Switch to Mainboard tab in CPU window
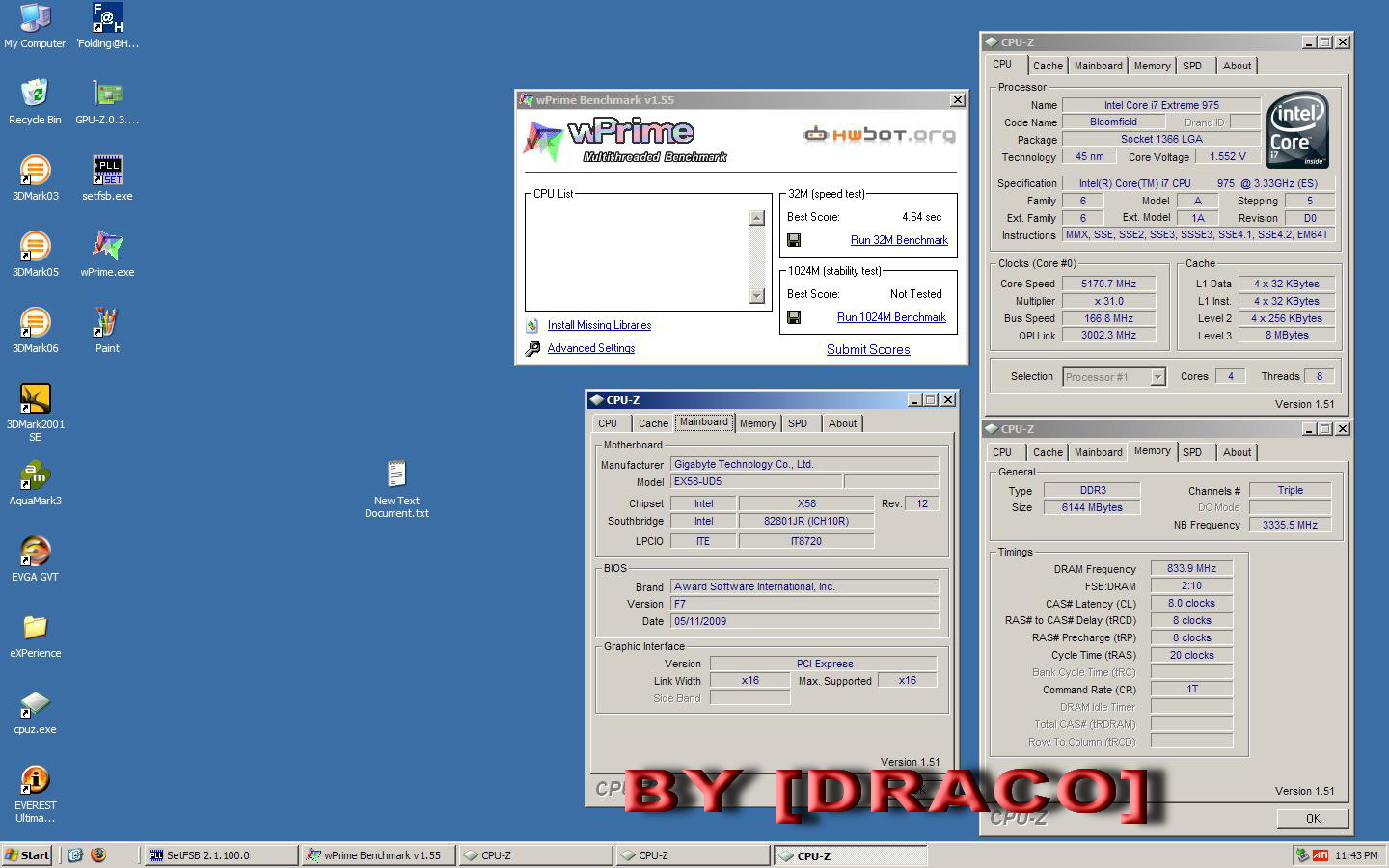The height and width of the screenshot is (868, 1389). click(1098, 66)
